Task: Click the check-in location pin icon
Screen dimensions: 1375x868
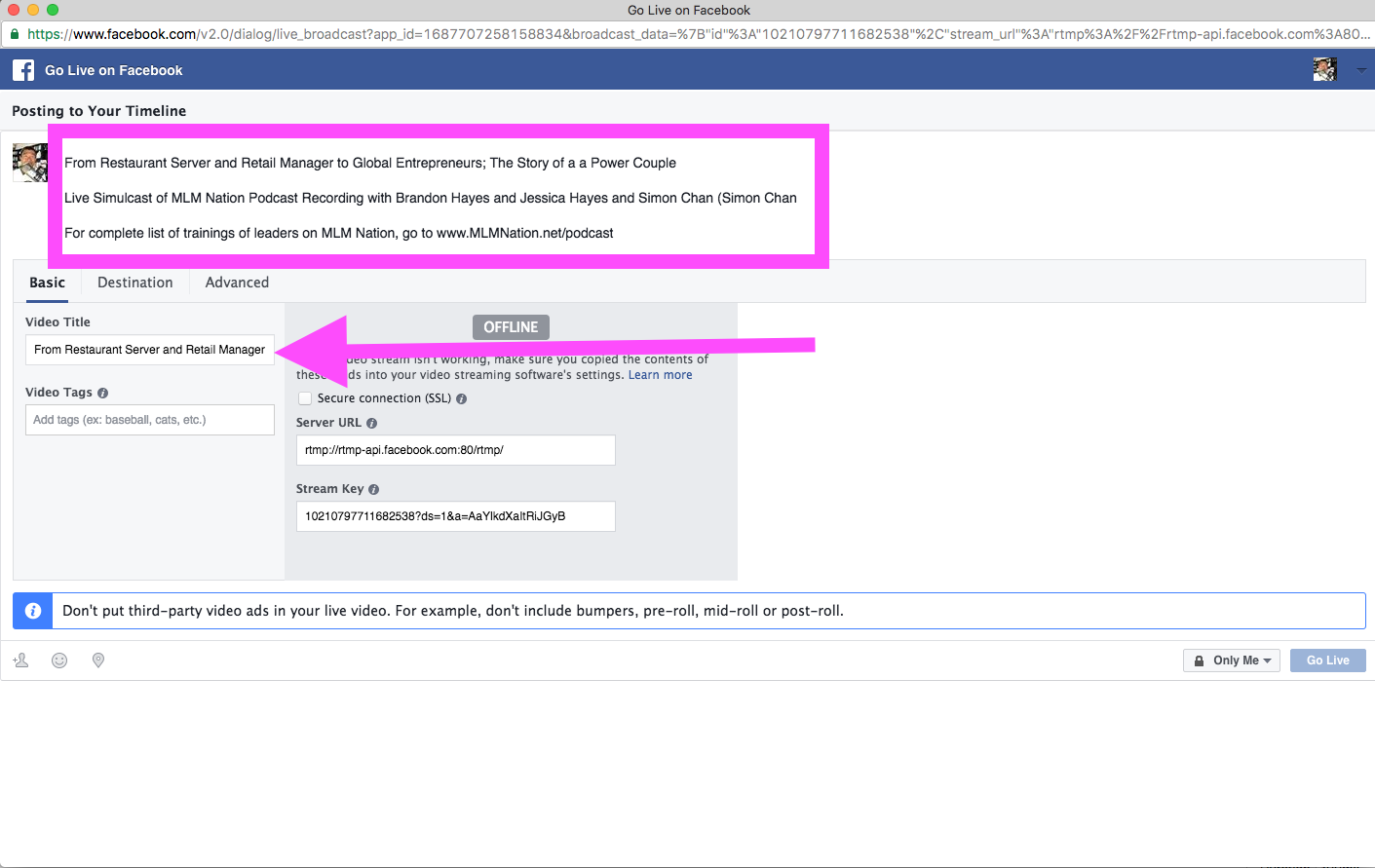Action: click(98, 660)
